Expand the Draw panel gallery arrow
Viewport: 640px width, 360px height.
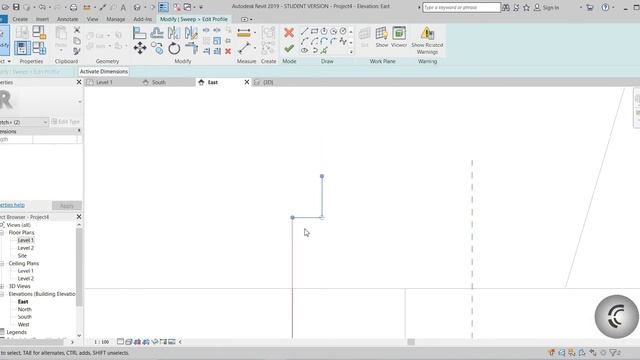click(351, 52)
